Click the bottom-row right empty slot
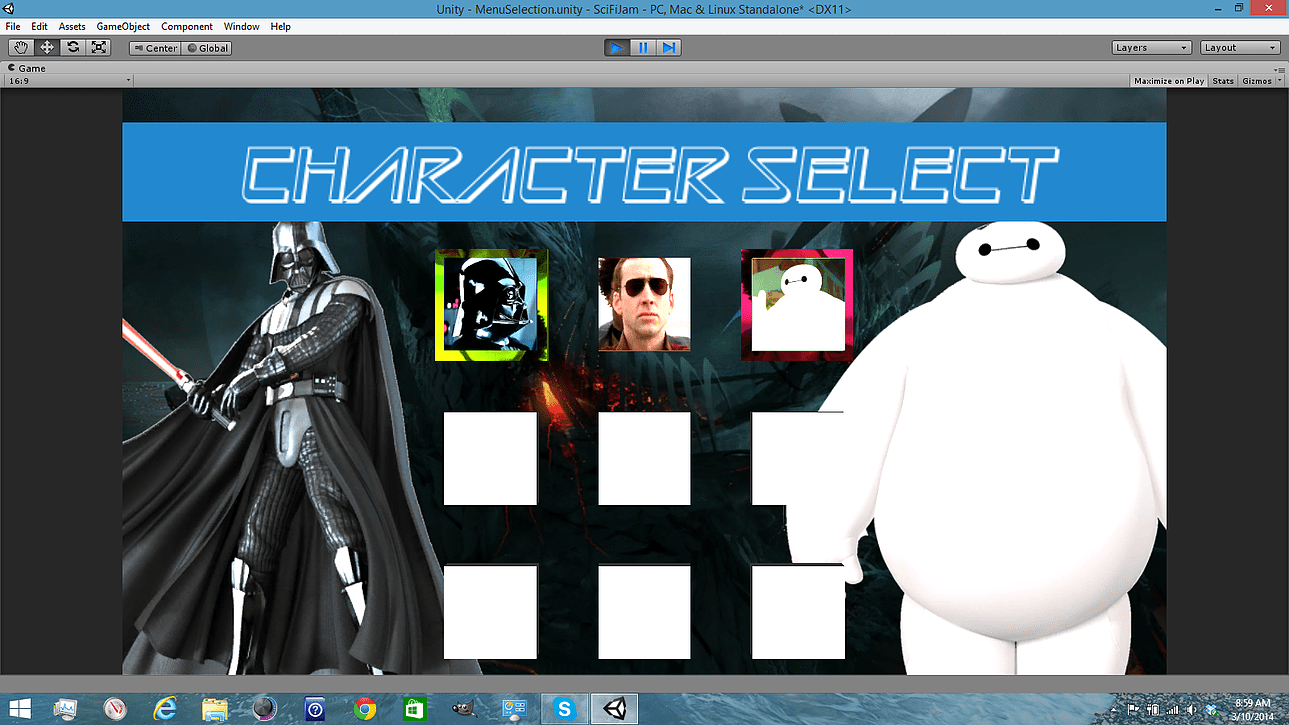 (x=798, y=611)
